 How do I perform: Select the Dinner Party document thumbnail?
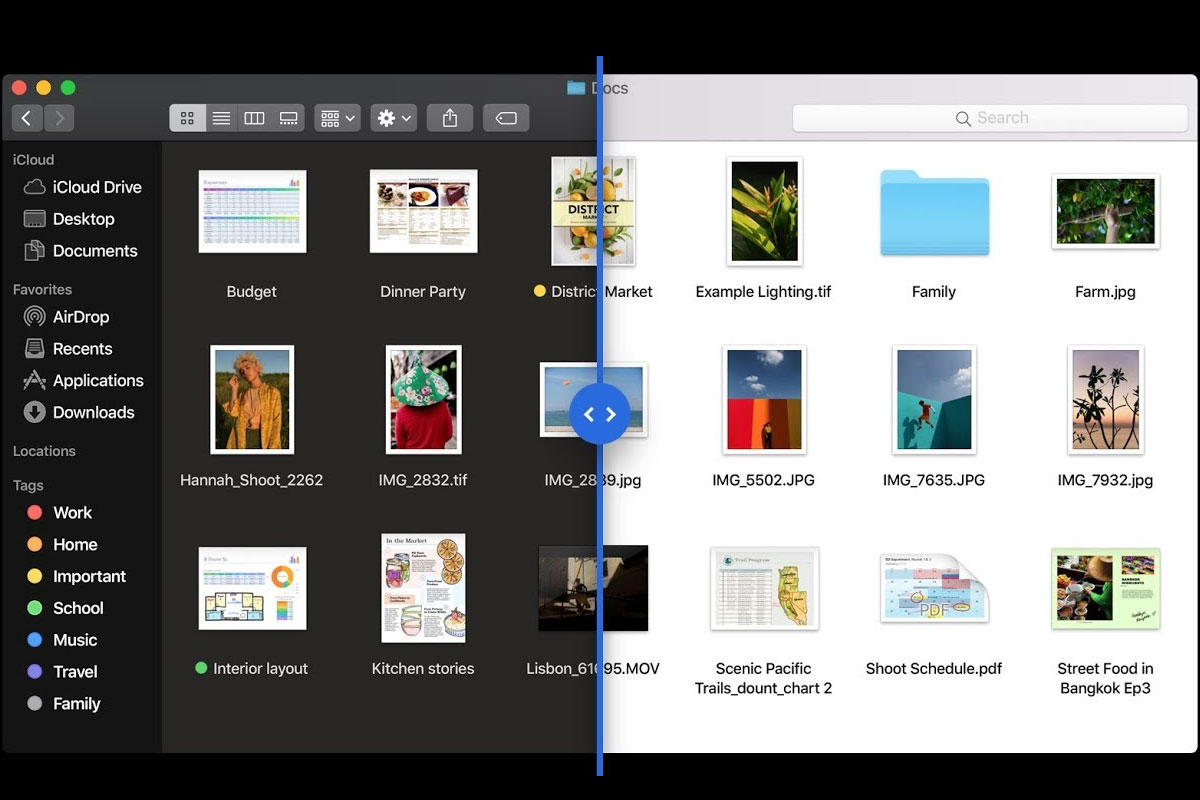[x=423, y=211]
